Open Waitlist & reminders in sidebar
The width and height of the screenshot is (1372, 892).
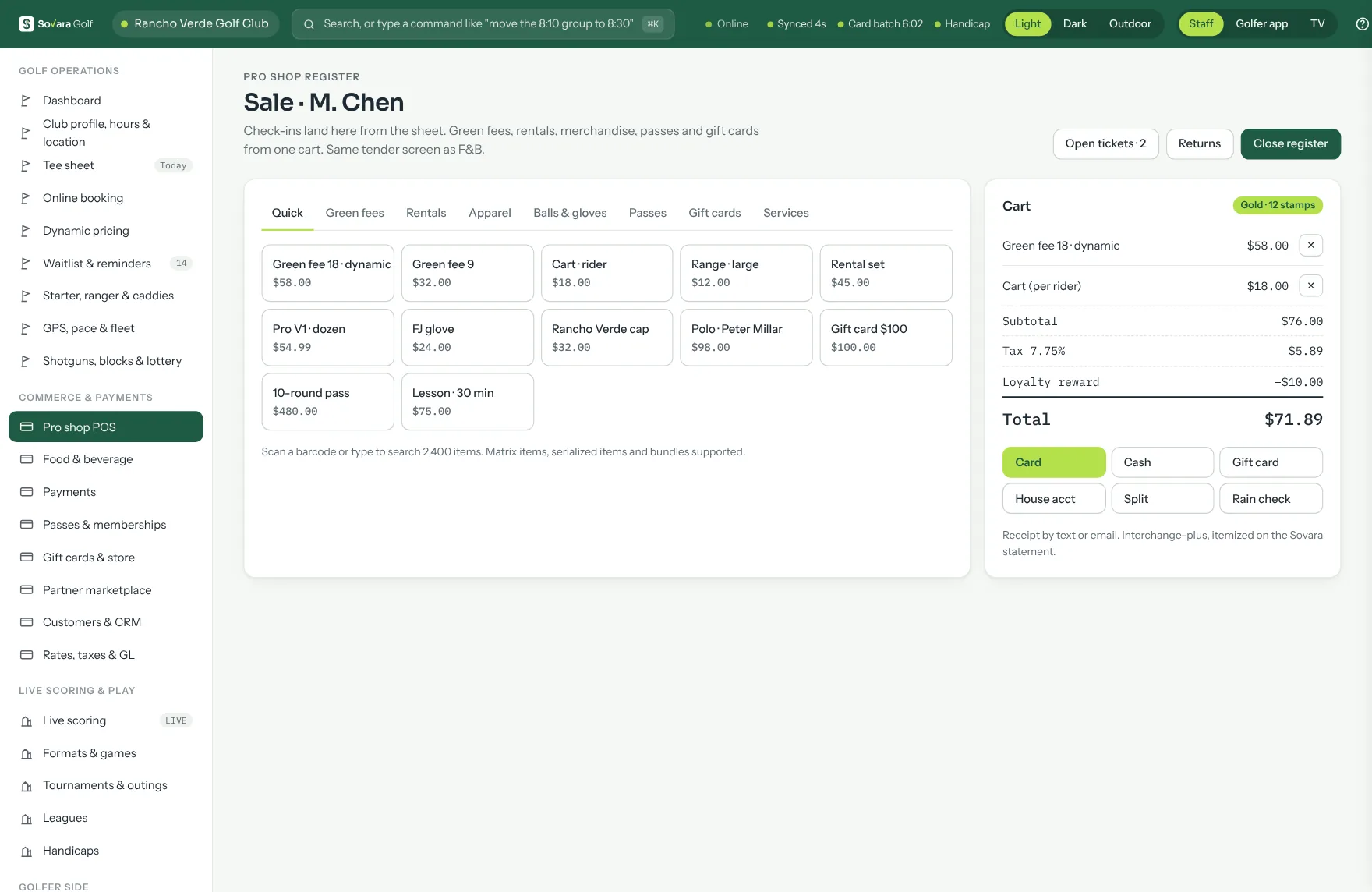[x=105, y=264]
